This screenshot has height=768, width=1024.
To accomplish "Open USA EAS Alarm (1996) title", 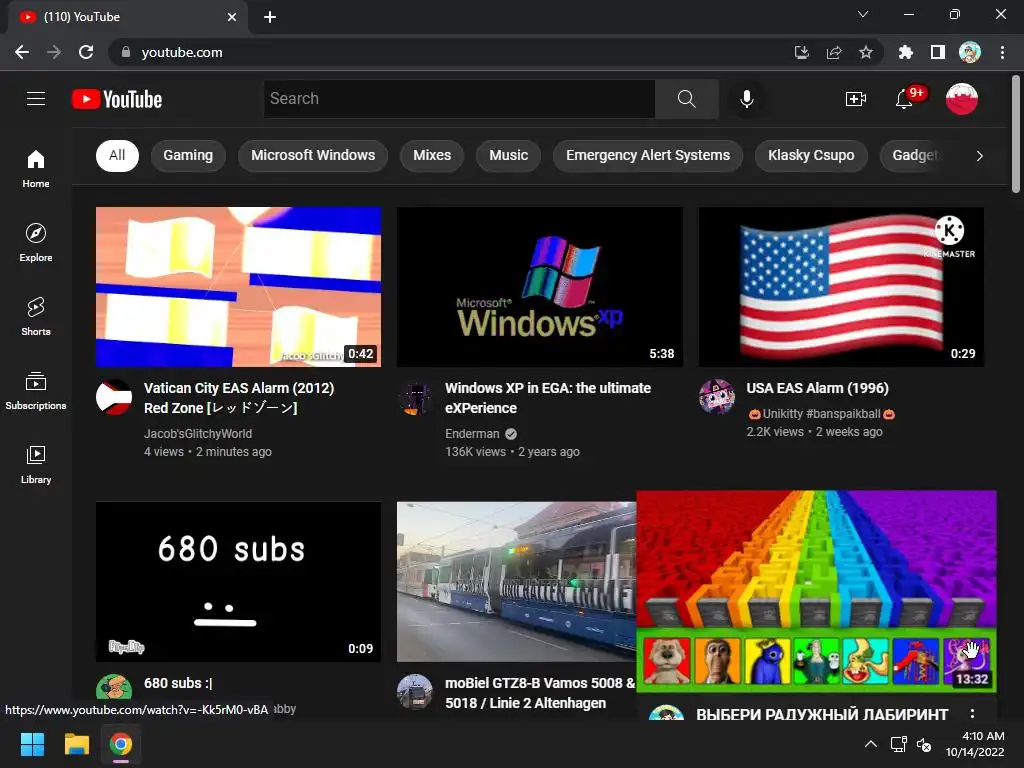I will pyautogui.click(x=818, y=388).
